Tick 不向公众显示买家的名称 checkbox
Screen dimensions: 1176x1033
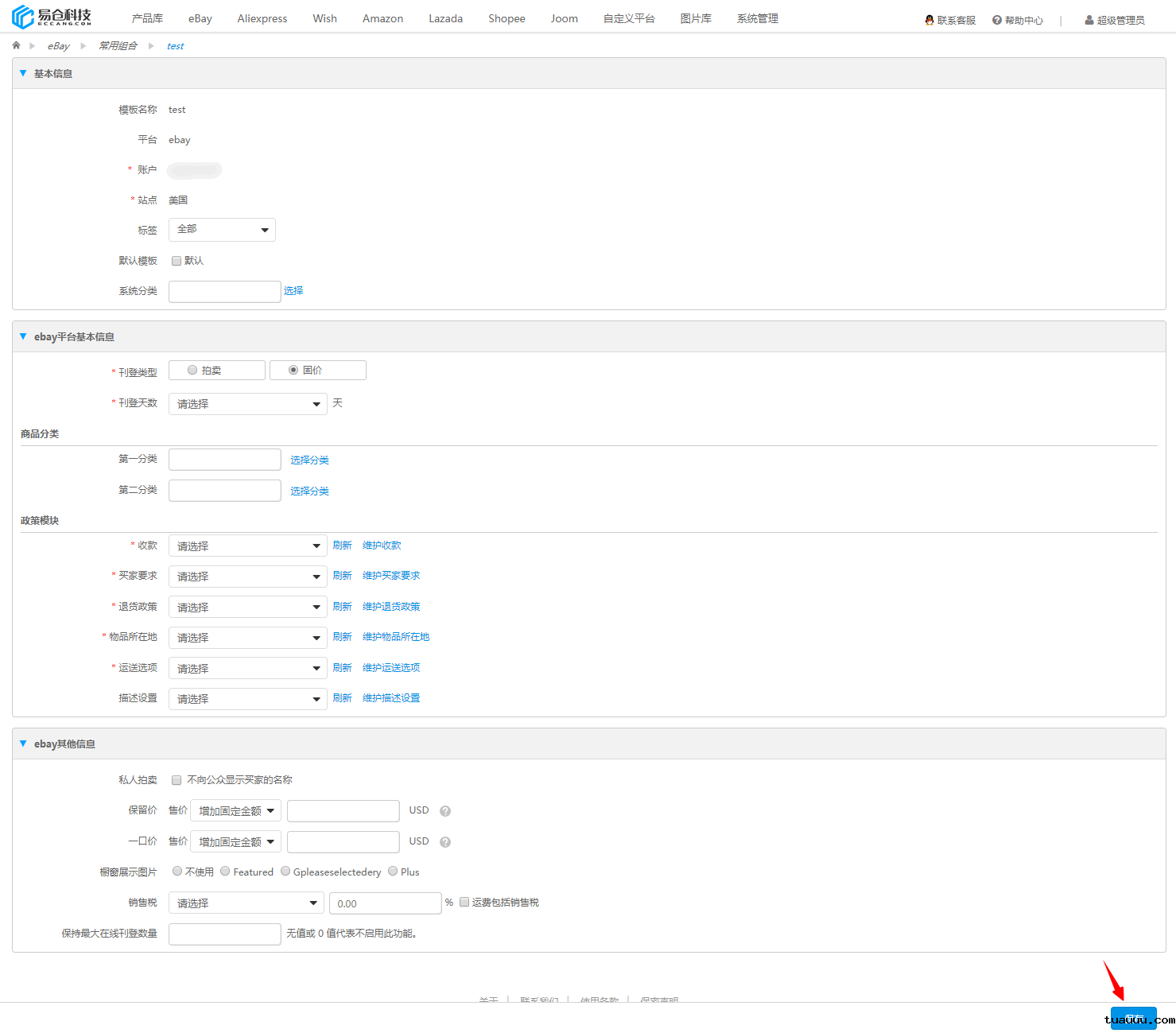tap(177, 780)
